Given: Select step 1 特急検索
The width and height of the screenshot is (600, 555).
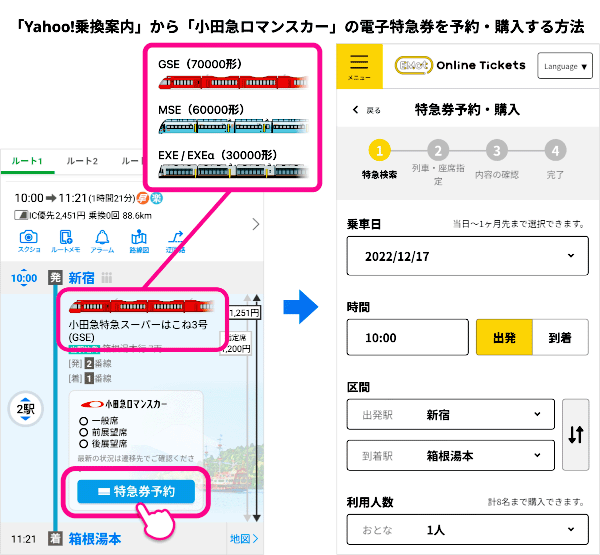Looking at the screenshot, I should click(x=379, y=160).
